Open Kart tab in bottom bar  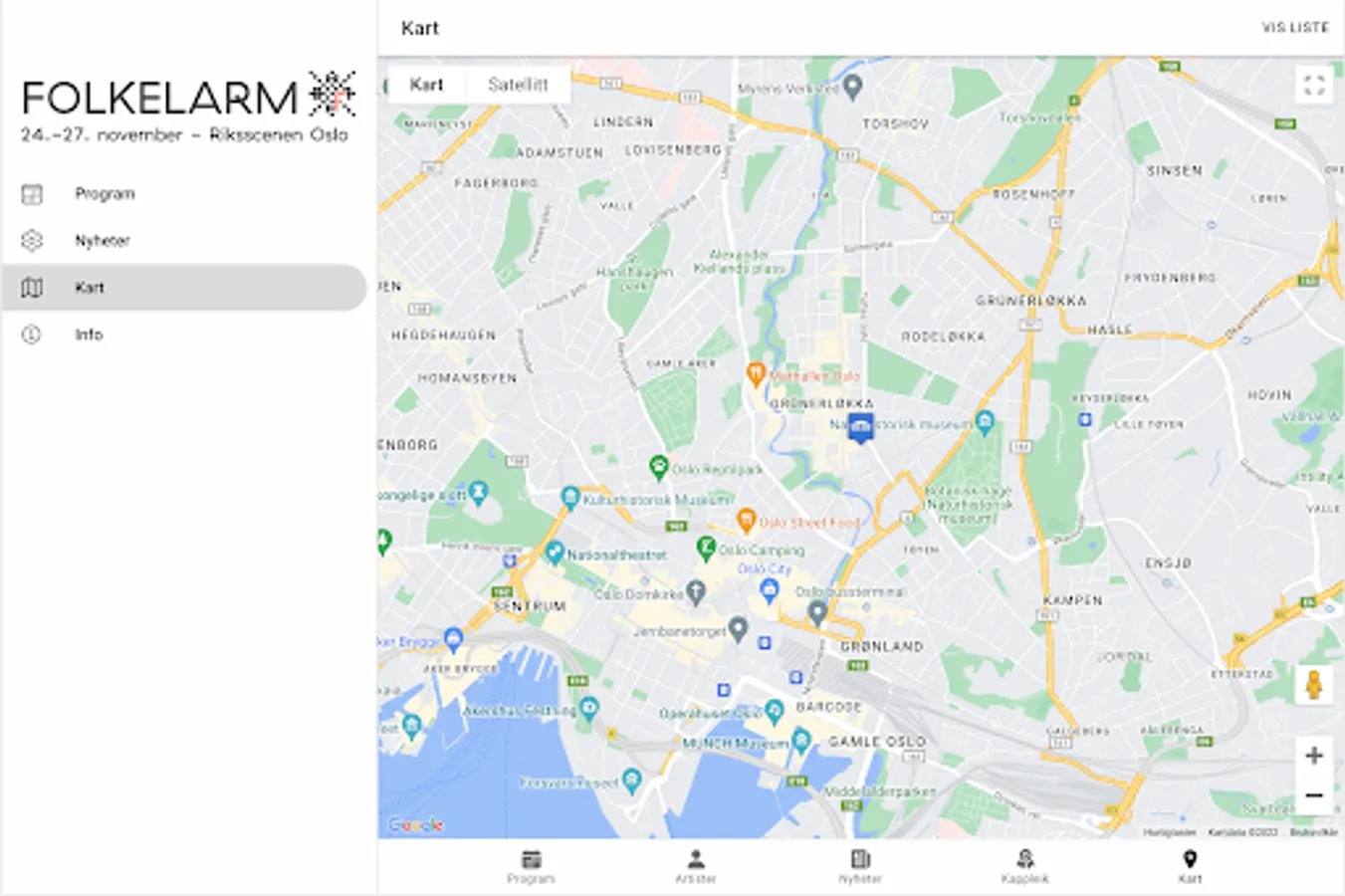pyautogui.click(x=1190, y=866)
